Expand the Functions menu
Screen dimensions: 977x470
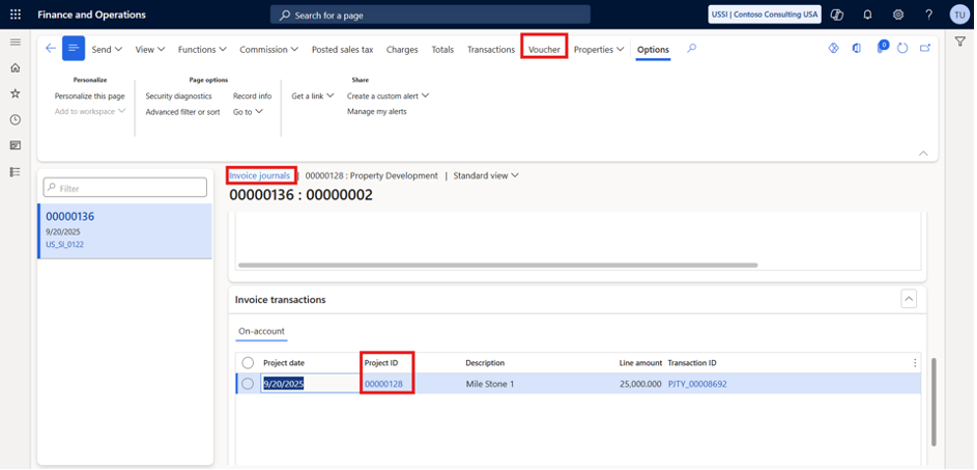click(202, 49)
